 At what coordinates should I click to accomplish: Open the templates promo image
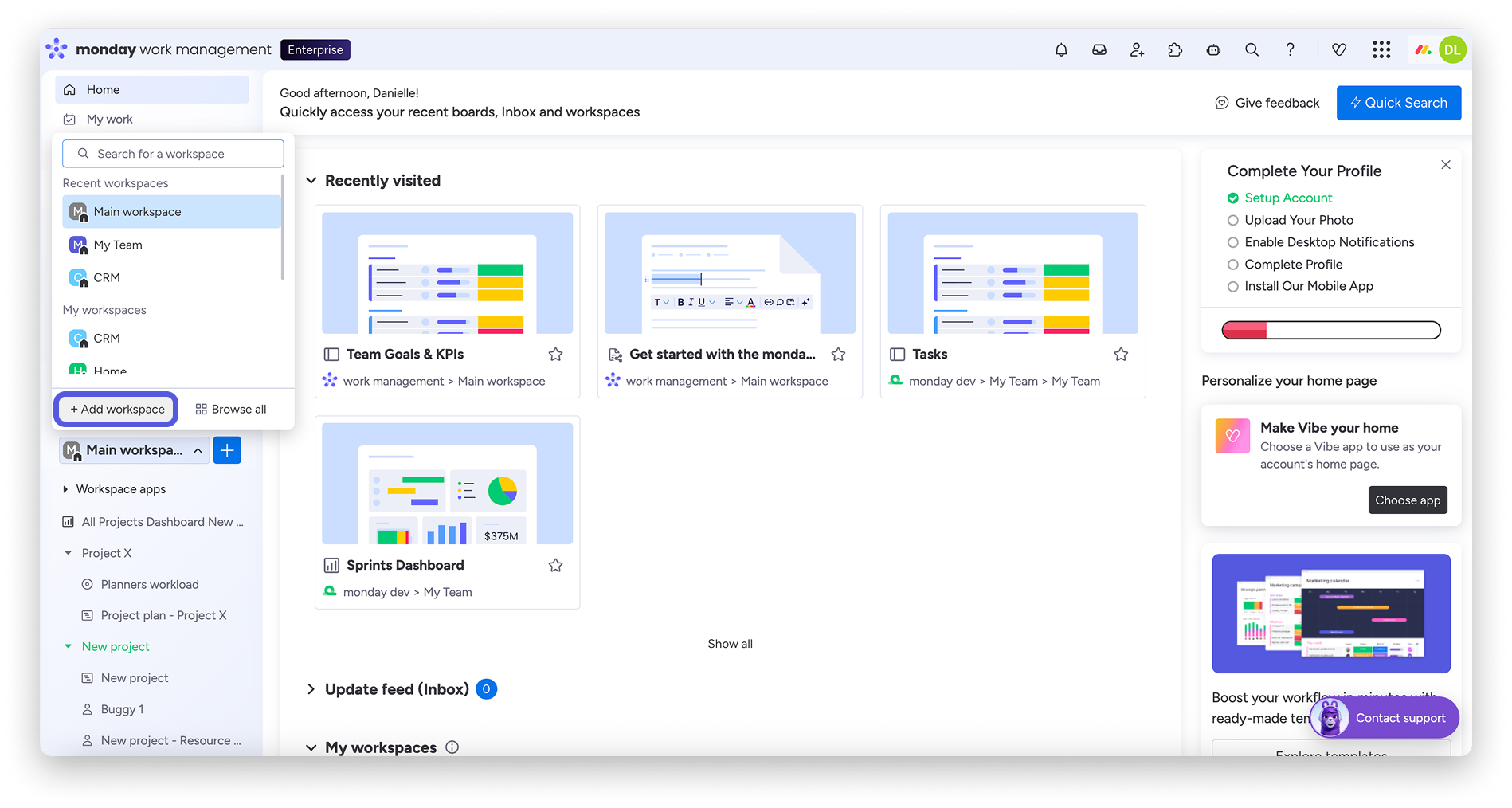[x=1331, y=614]
